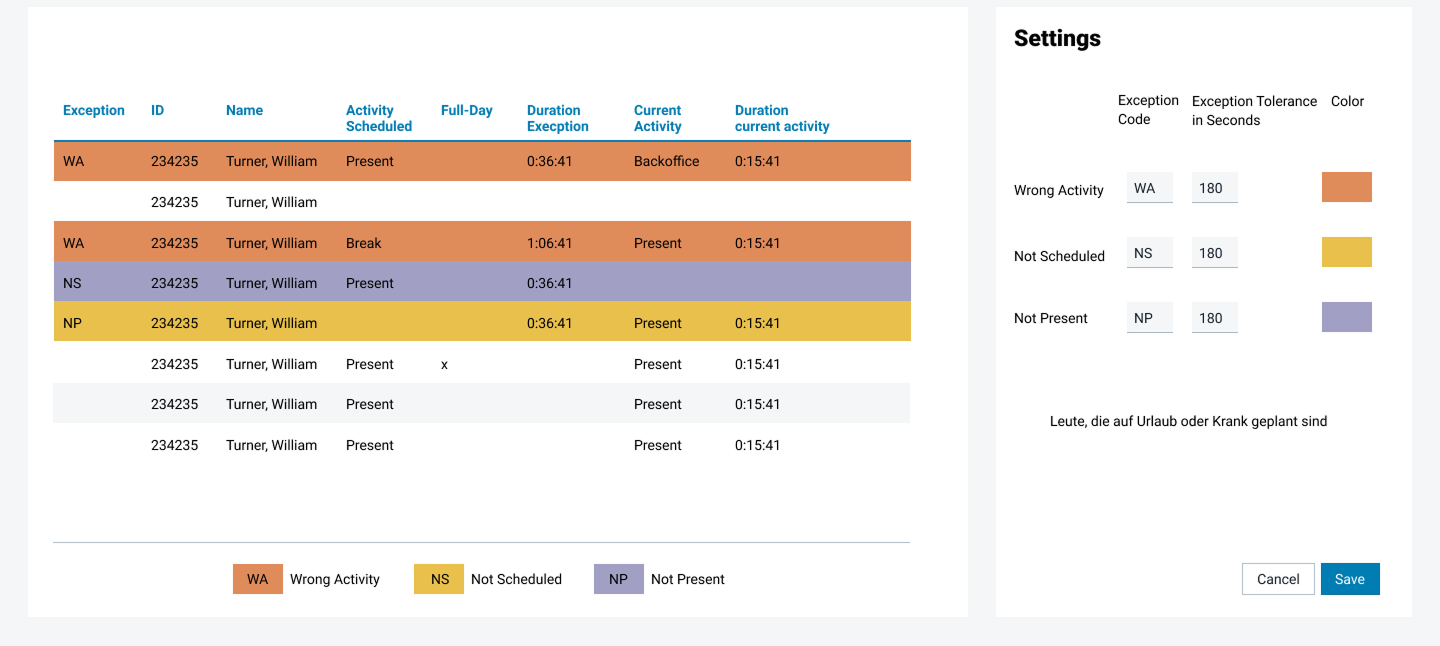Edit the Not Present exception code field

(1149, 318)
